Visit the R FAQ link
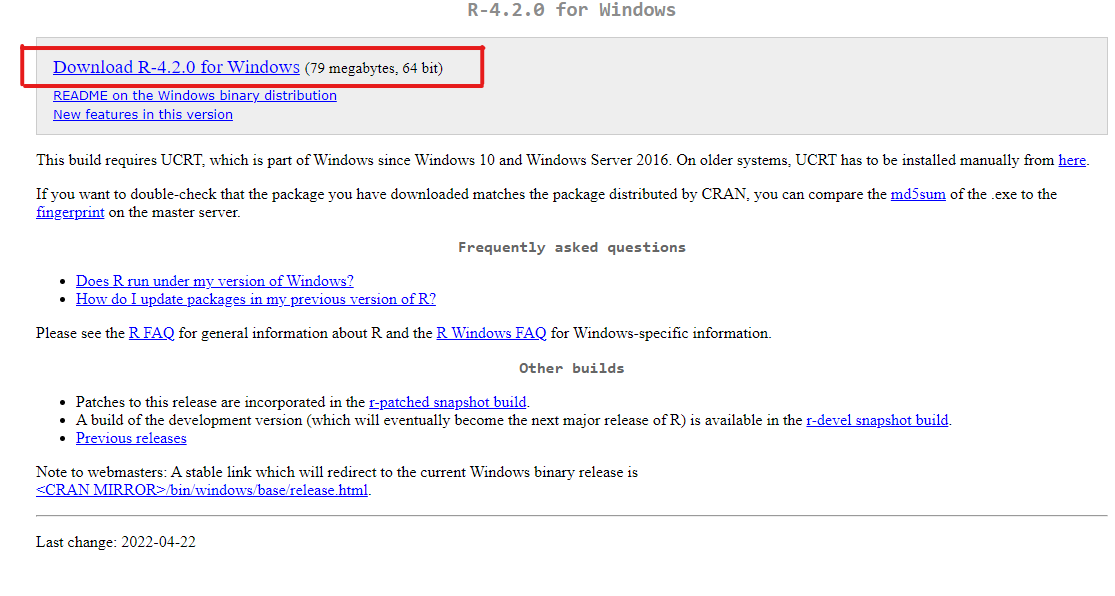 [151, 333]
